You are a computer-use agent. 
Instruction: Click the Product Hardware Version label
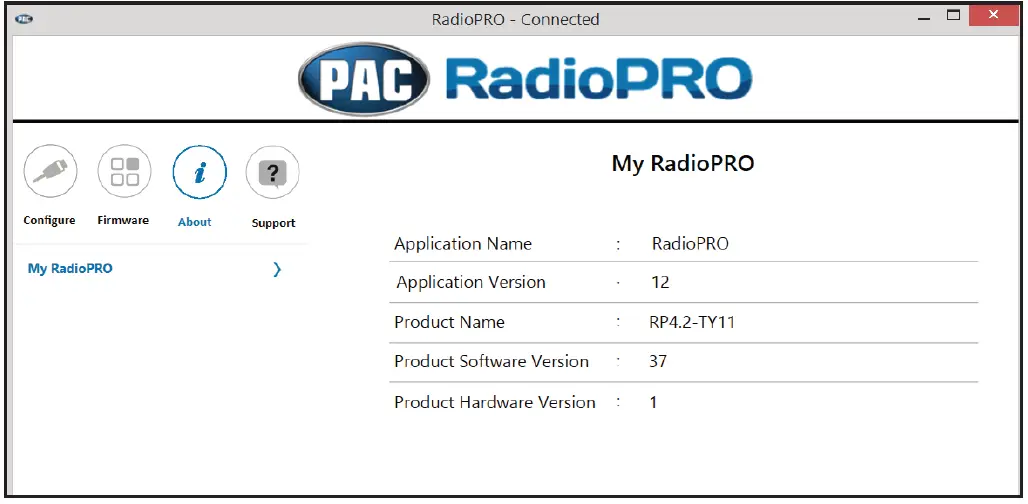pyautogui.click(x=494, y=402)
